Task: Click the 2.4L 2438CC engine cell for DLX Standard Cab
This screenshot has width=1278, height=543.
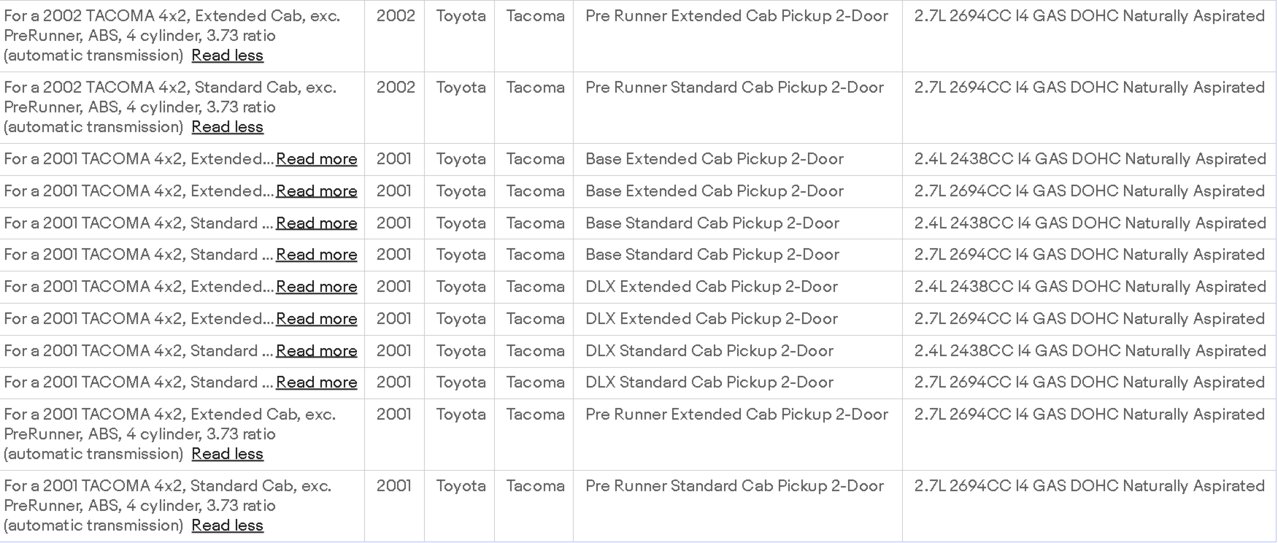Action: pos(1090,351)
